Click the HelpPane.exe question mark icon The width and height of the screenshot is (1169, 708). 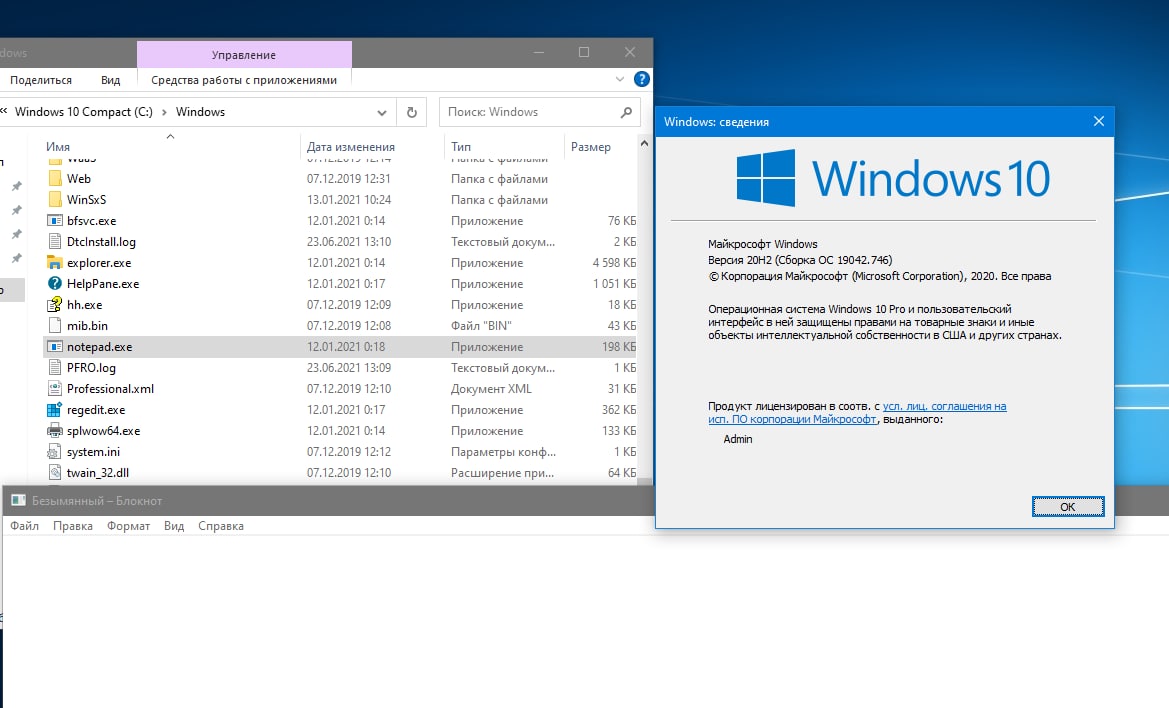pos(54,283)
